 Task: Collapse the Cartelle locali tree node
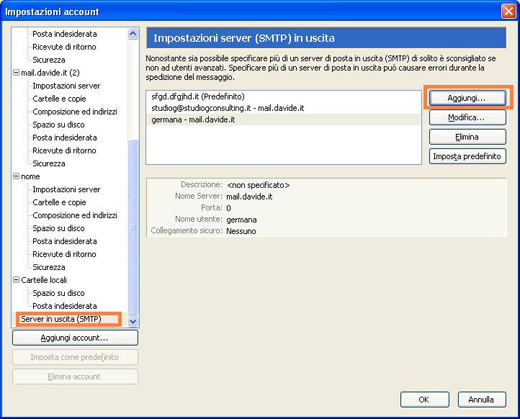(16, 280)
